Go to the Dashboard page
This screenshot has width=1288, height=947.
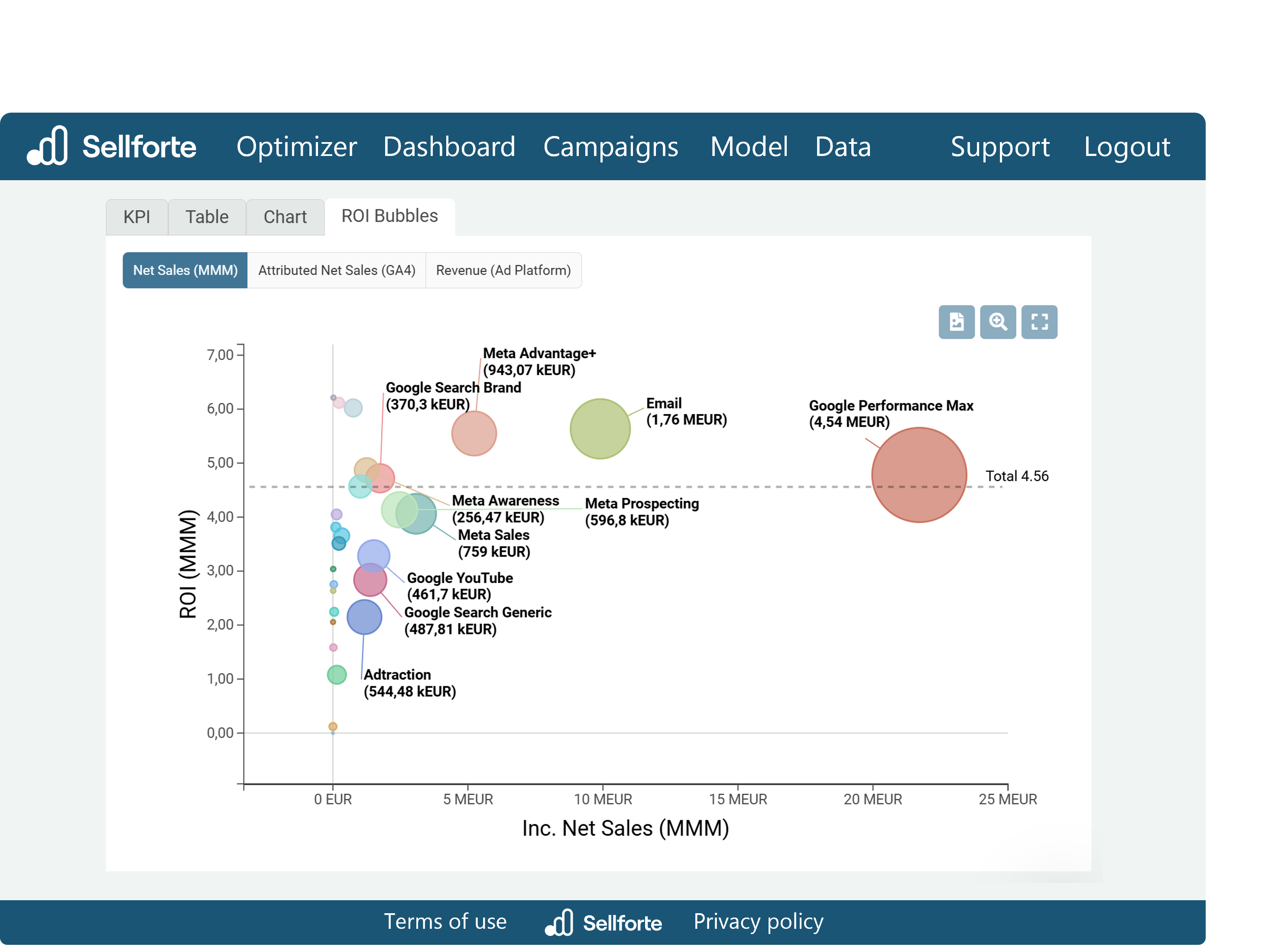click(449, 147)
